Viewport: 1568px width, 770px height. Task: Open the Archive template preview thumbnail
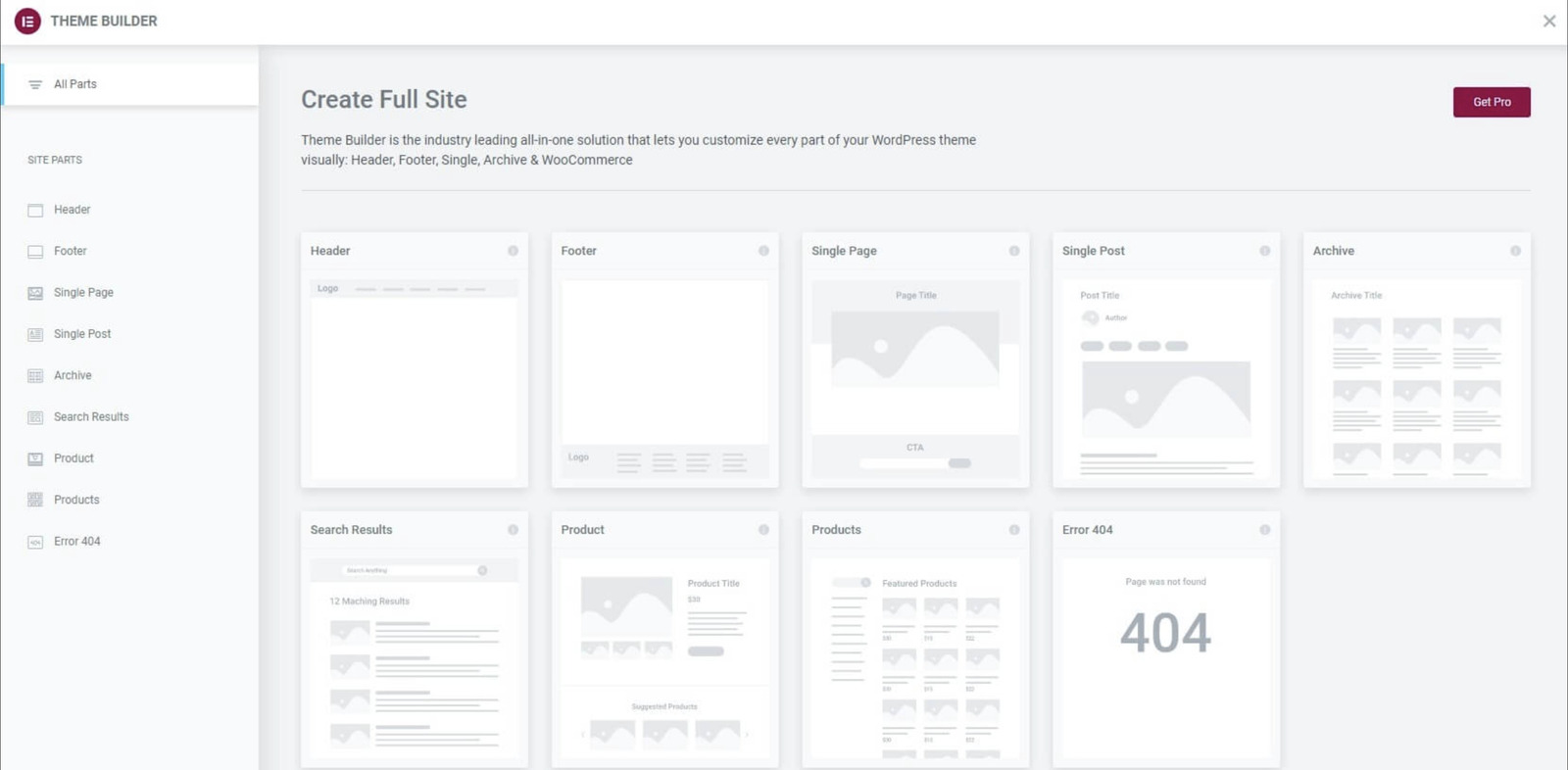point(1417,379)
